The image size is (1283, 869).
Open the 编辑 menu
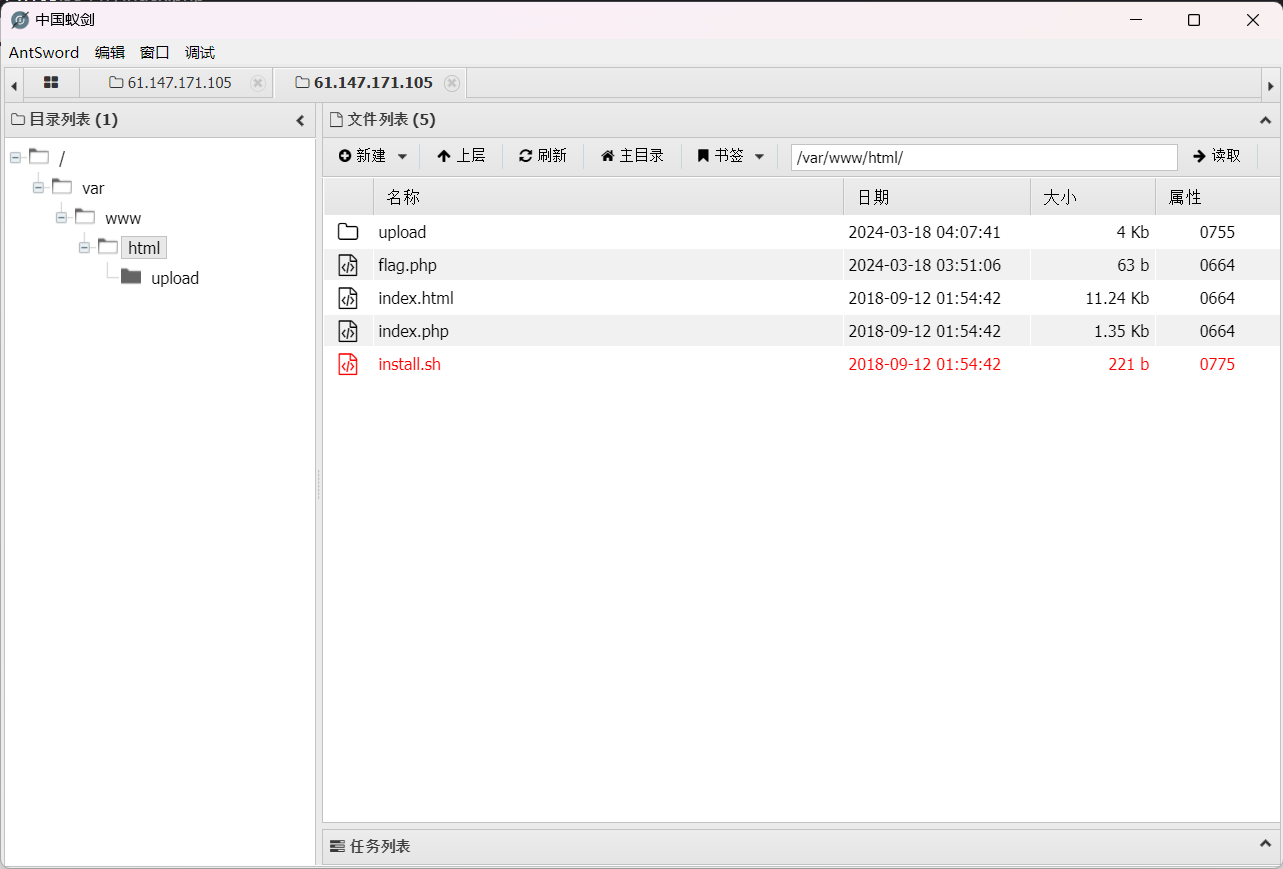pos(110,53)
